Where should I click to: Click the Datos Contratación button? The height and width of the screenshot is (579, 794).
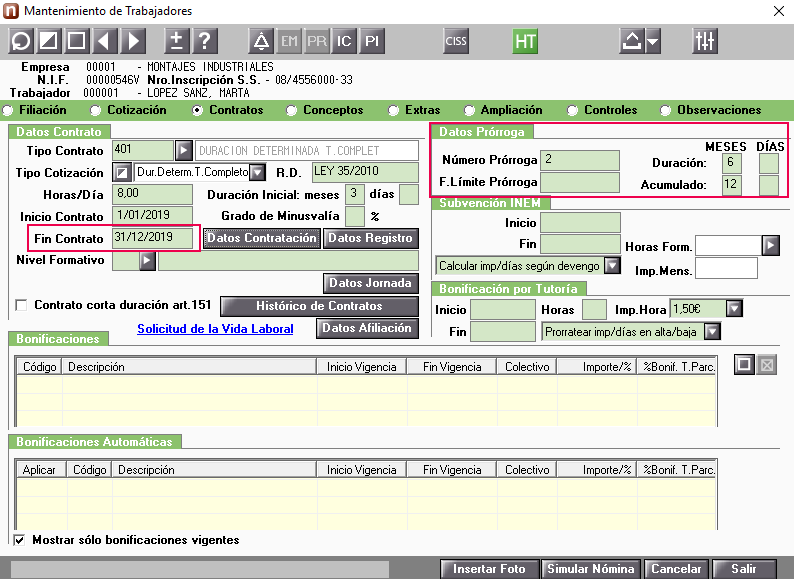tap(262, 238)
